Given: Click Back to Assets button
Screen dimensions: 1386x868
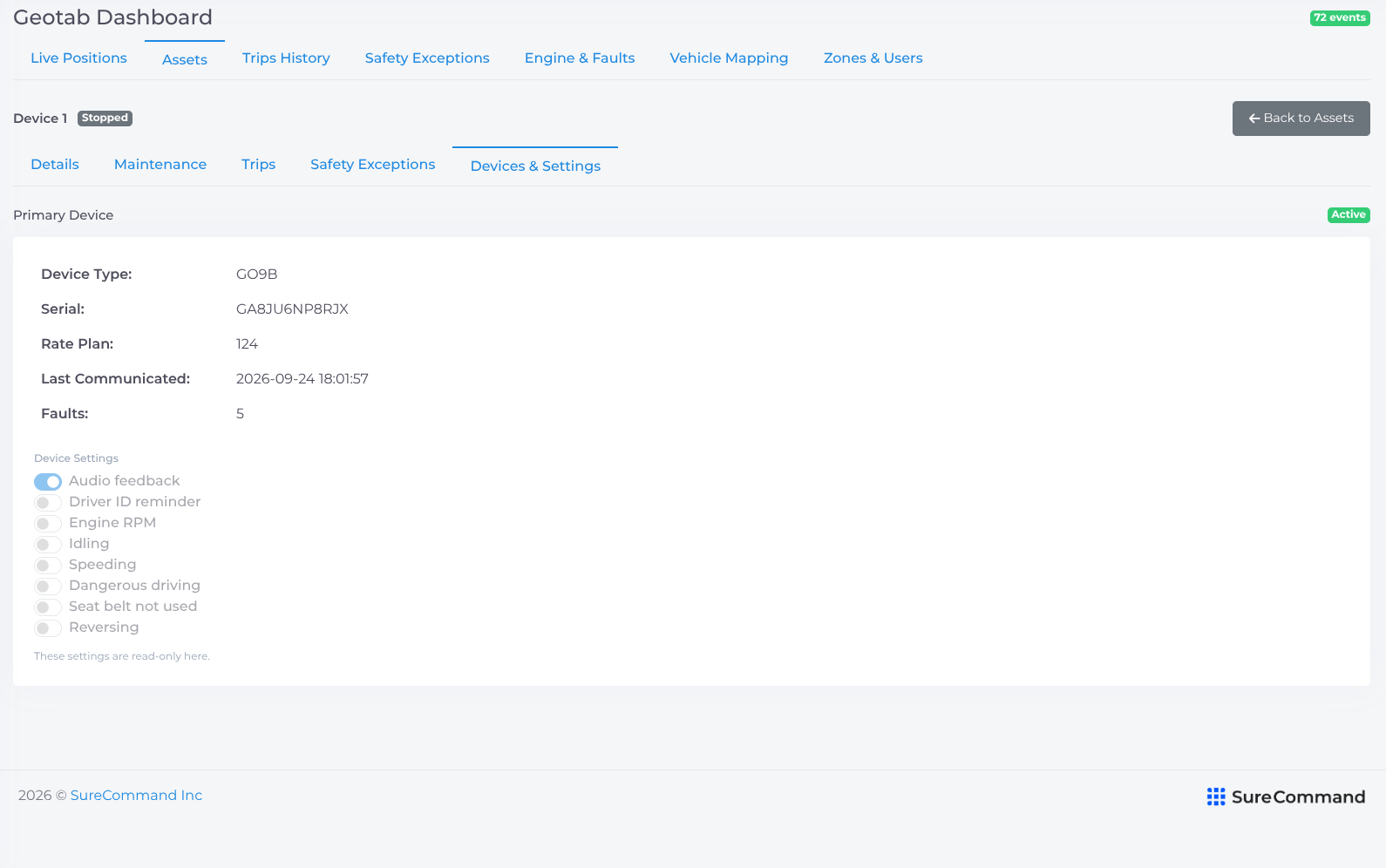Looking at the screenshot, I should pos(1301,119).
